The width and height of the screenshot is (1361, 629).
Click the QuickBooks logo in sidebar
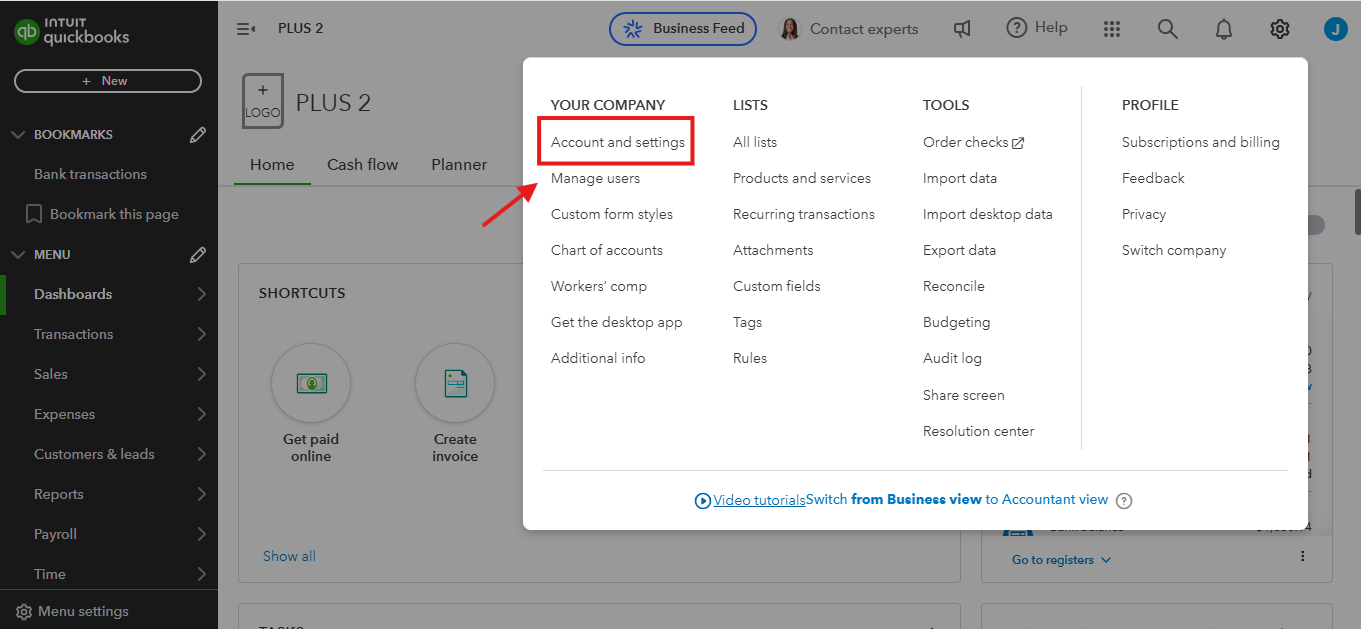71,31
